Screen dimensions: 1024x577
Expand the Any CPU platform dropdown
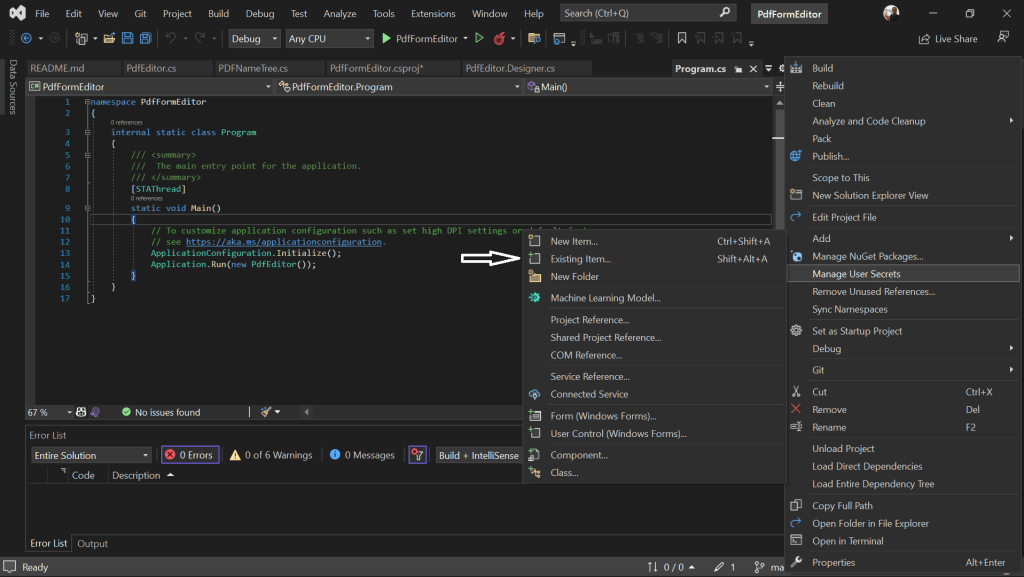(x=330, y=39)
